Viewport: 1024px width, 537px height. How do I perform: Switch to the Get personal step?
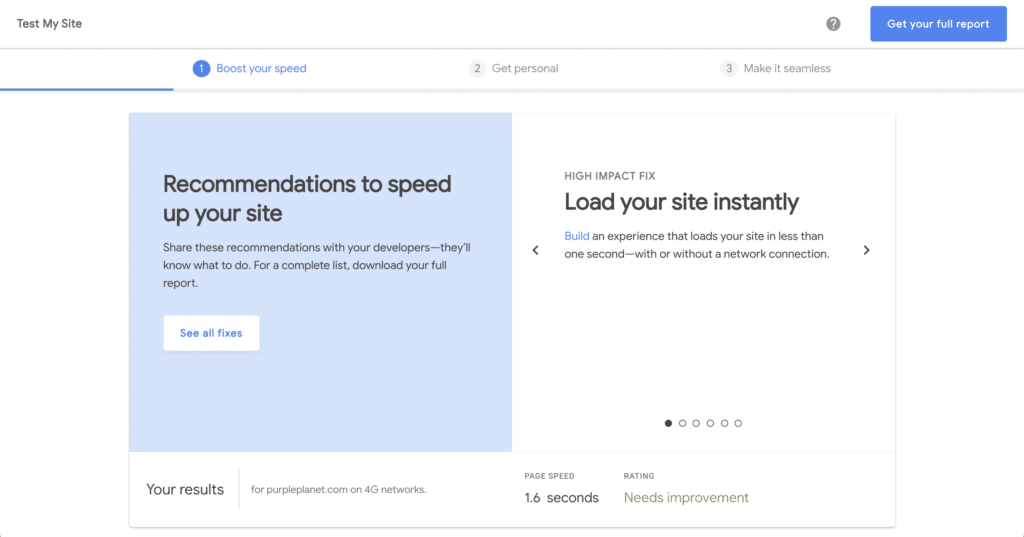[x=514, y=68]
